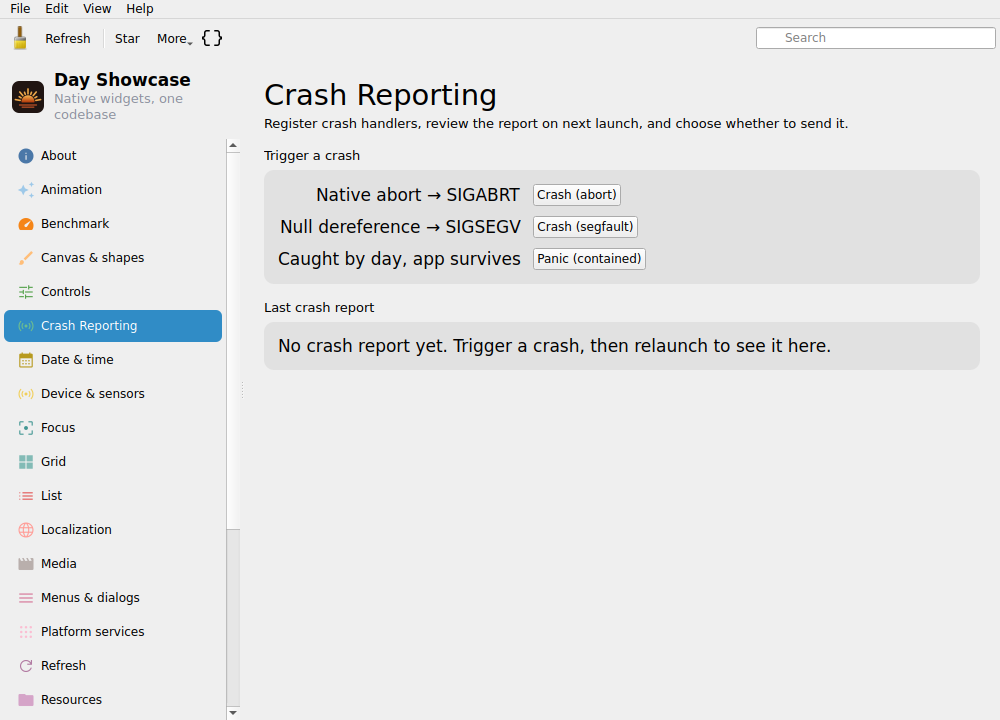Select Crash Reporting label in sidebar
This screenshot has height=720, width=1000.
click(89, 326)
